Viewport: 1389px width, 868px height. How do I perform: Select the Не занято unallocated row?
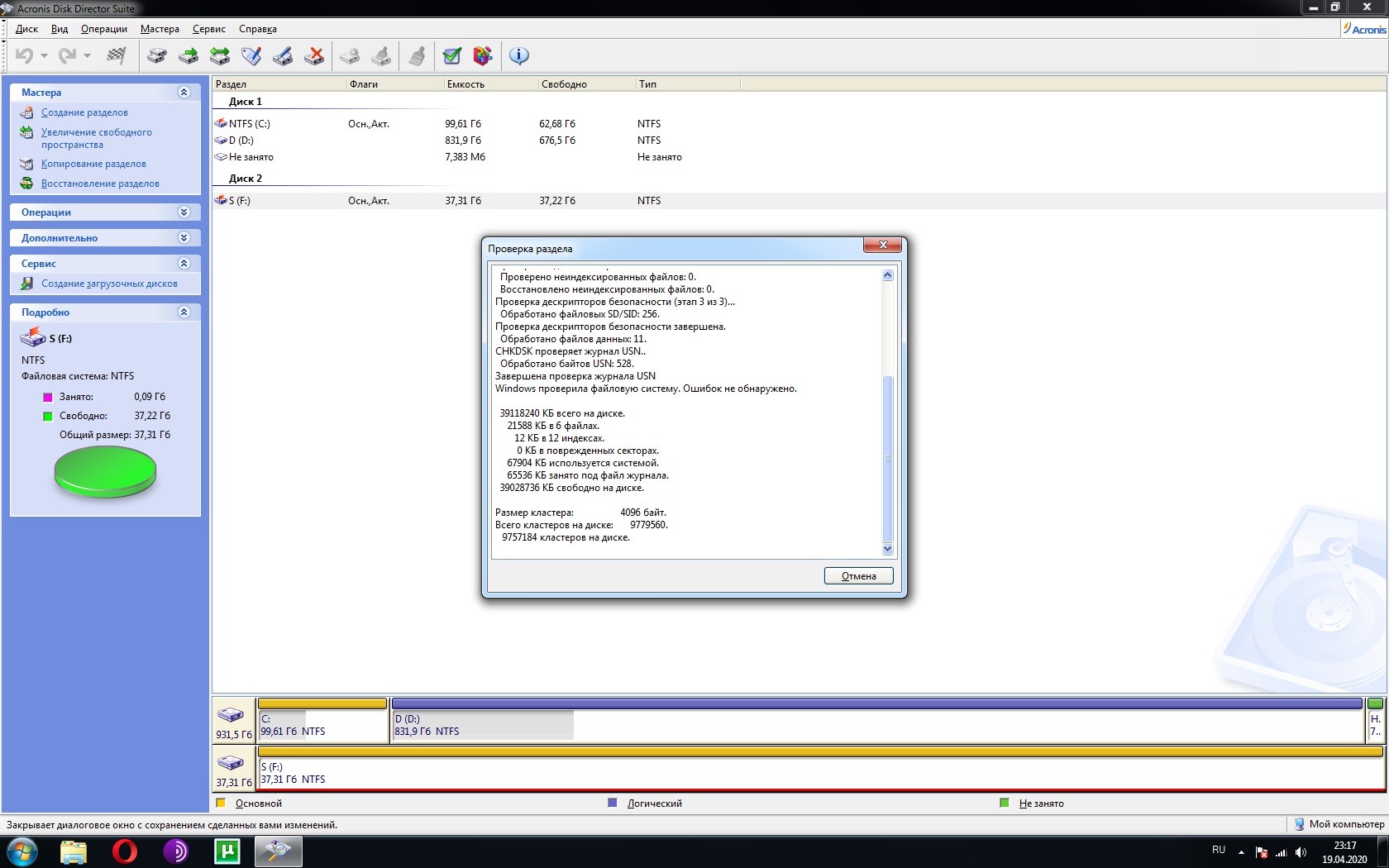click(x=799, y=157)
